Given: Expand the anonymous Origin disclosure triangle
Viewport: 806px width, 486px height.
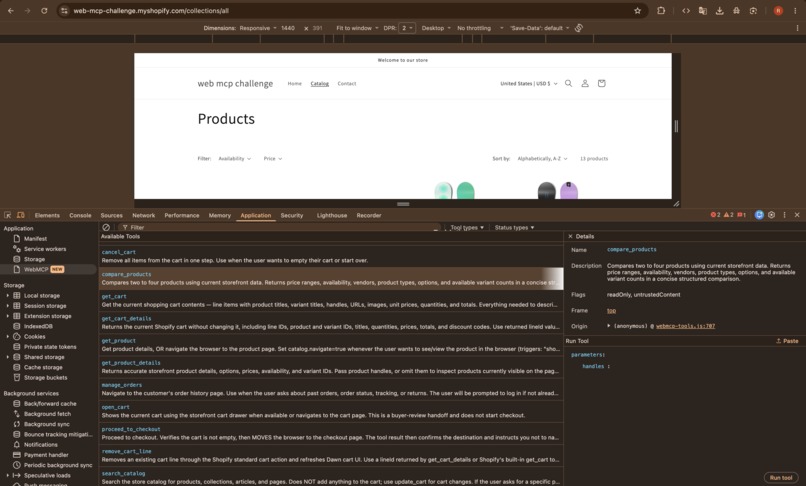Looking at the screenshot, I should tap(609, 326).
